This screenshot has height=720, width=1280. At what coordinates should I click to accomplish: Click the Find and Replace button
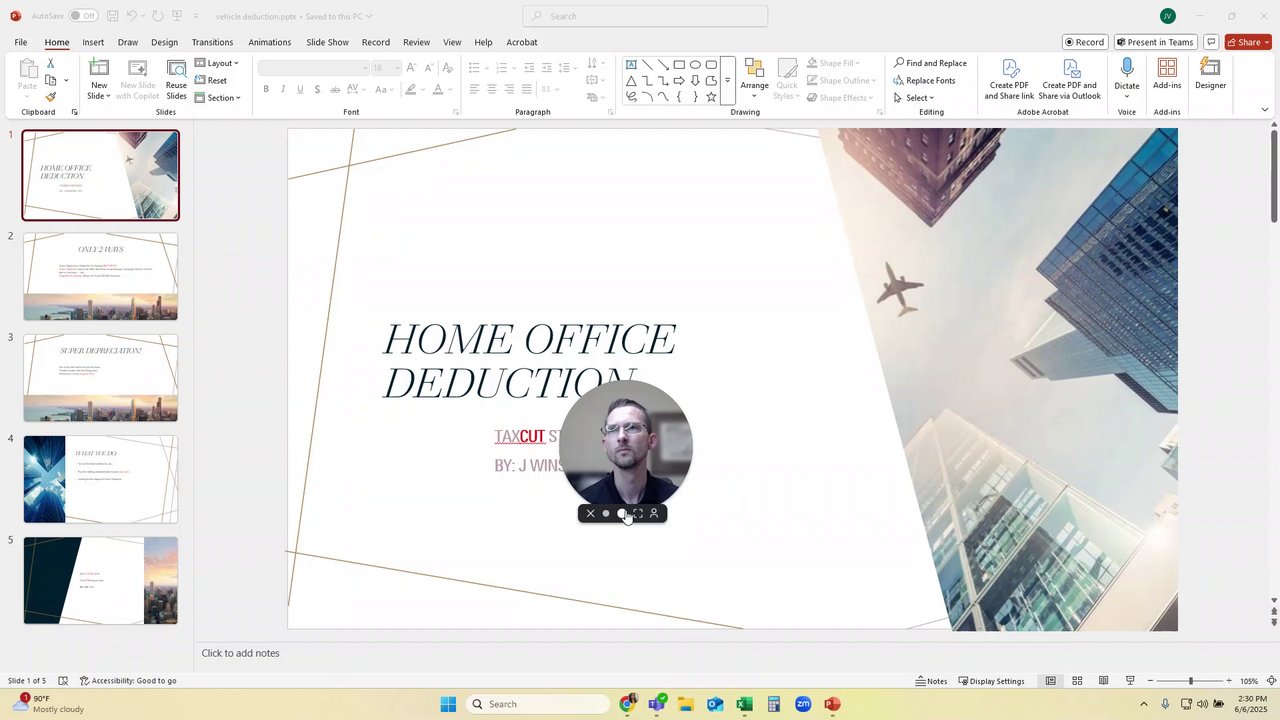pyautogui.click(x=930, y=63)
